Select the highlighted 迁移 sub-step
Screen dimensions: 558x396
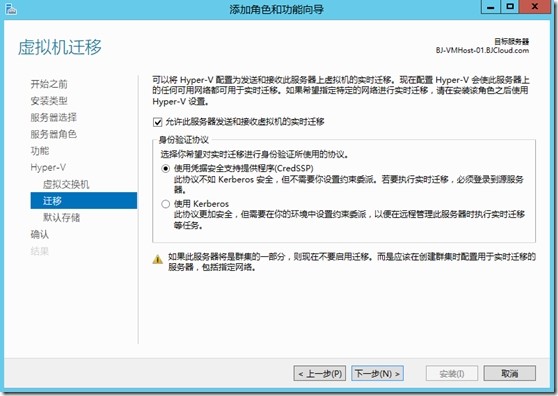click(x=84, y=201)
